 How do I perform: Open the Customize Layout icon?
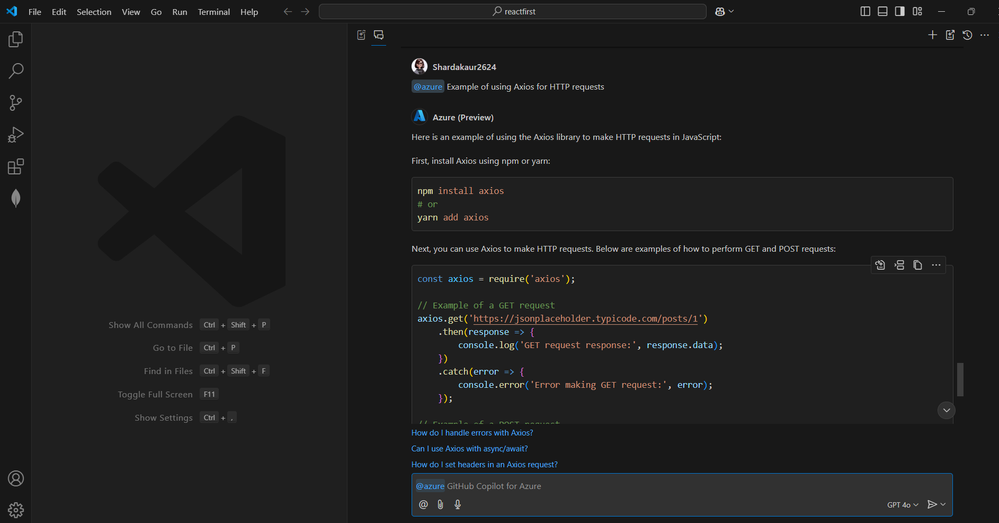(917, 11)
